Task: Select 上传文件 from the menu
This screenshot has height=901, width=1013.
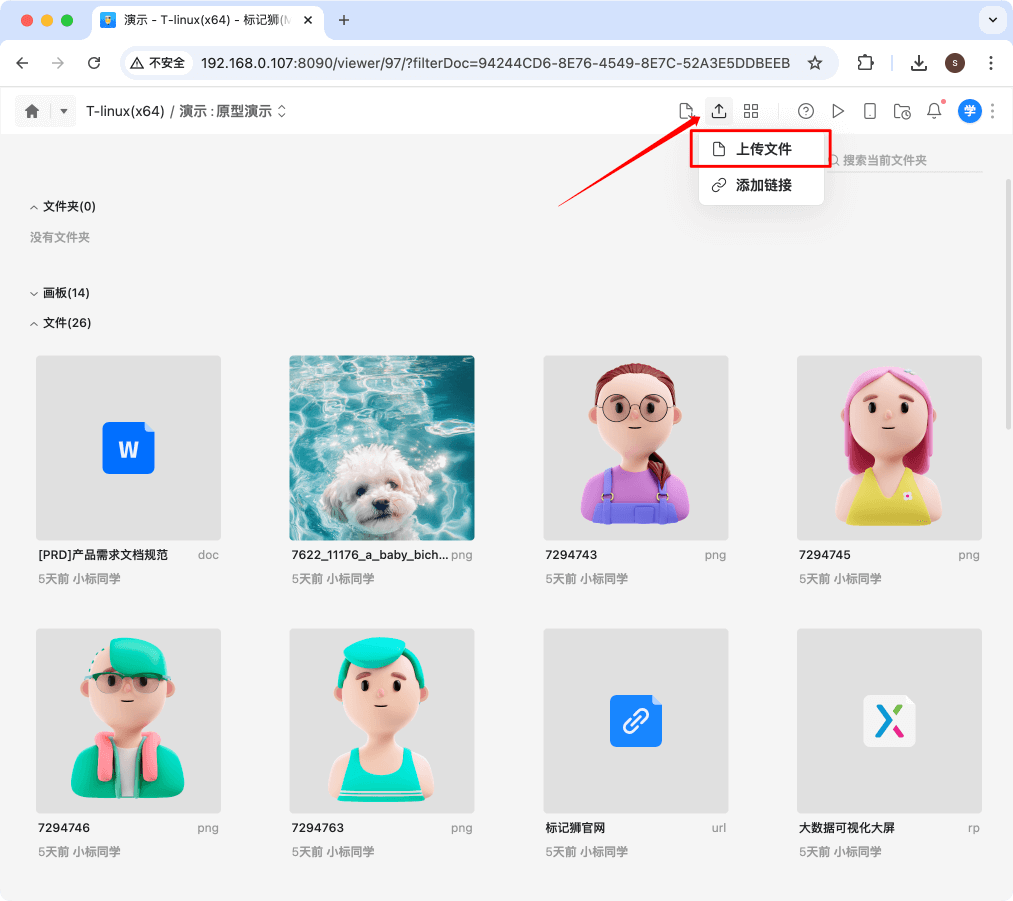Action: pos(762,149)
